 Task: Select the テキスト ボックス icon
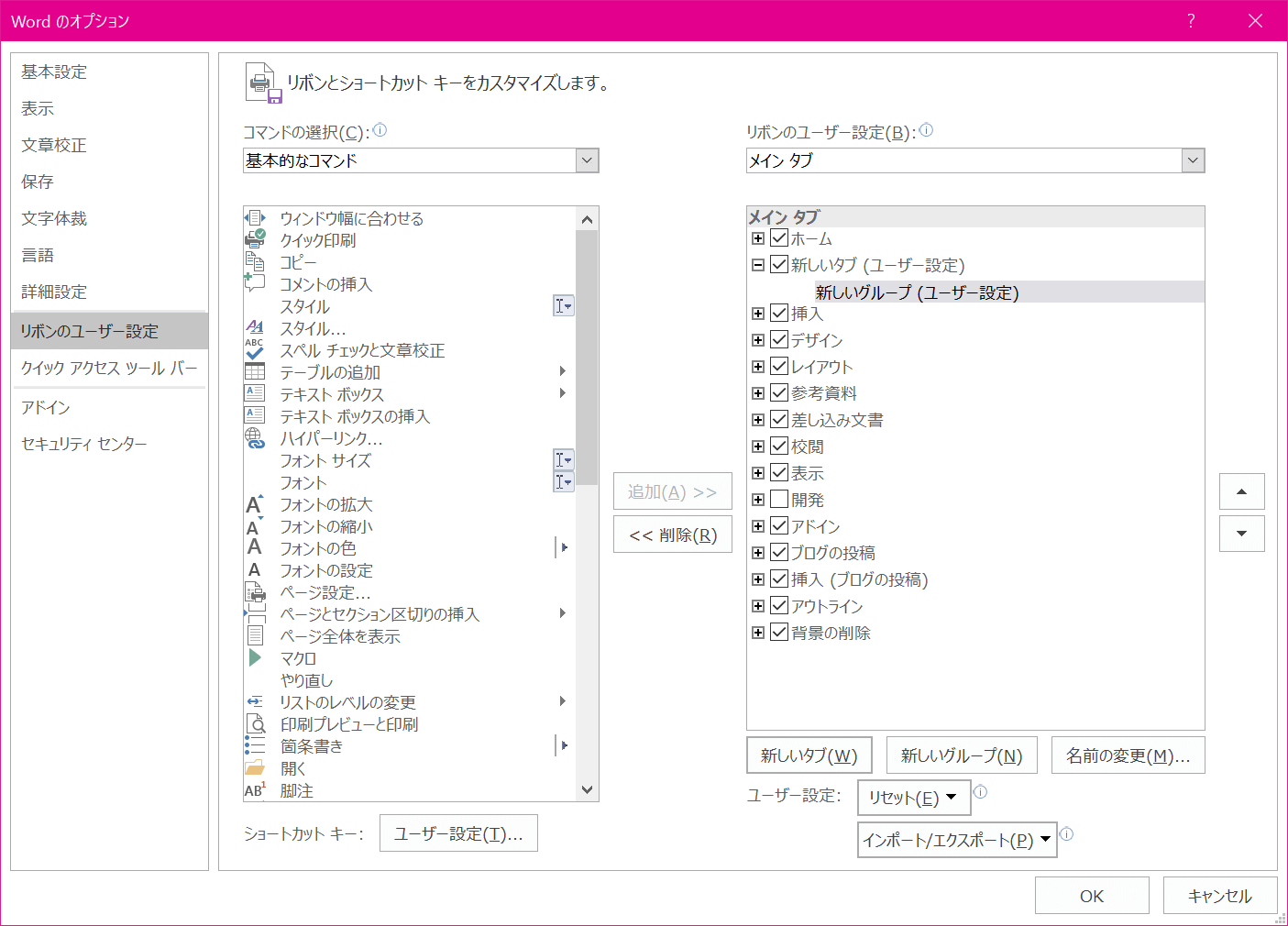(x=255, y=394)
